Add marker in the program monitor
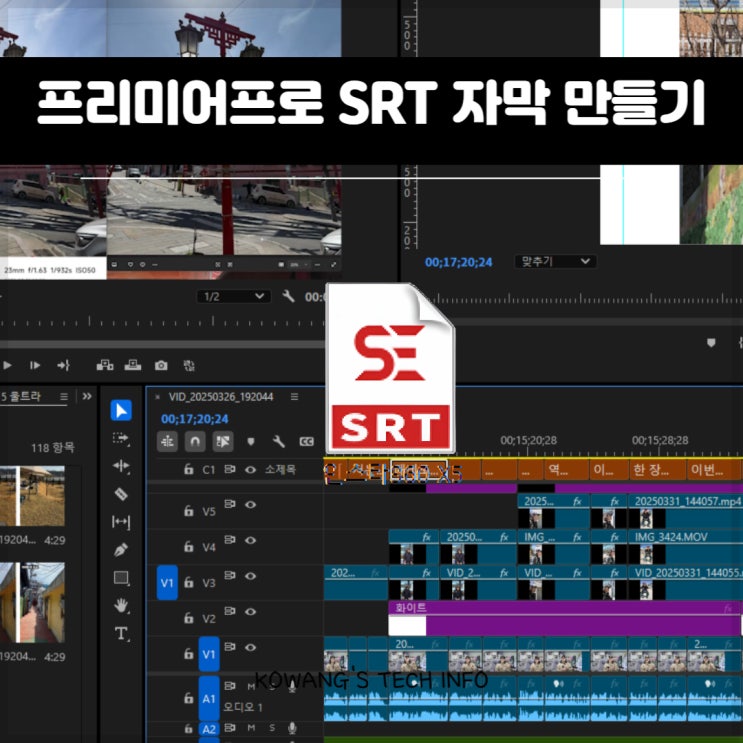The width and height of the screenshot is (743, 743). coord(711,343)
